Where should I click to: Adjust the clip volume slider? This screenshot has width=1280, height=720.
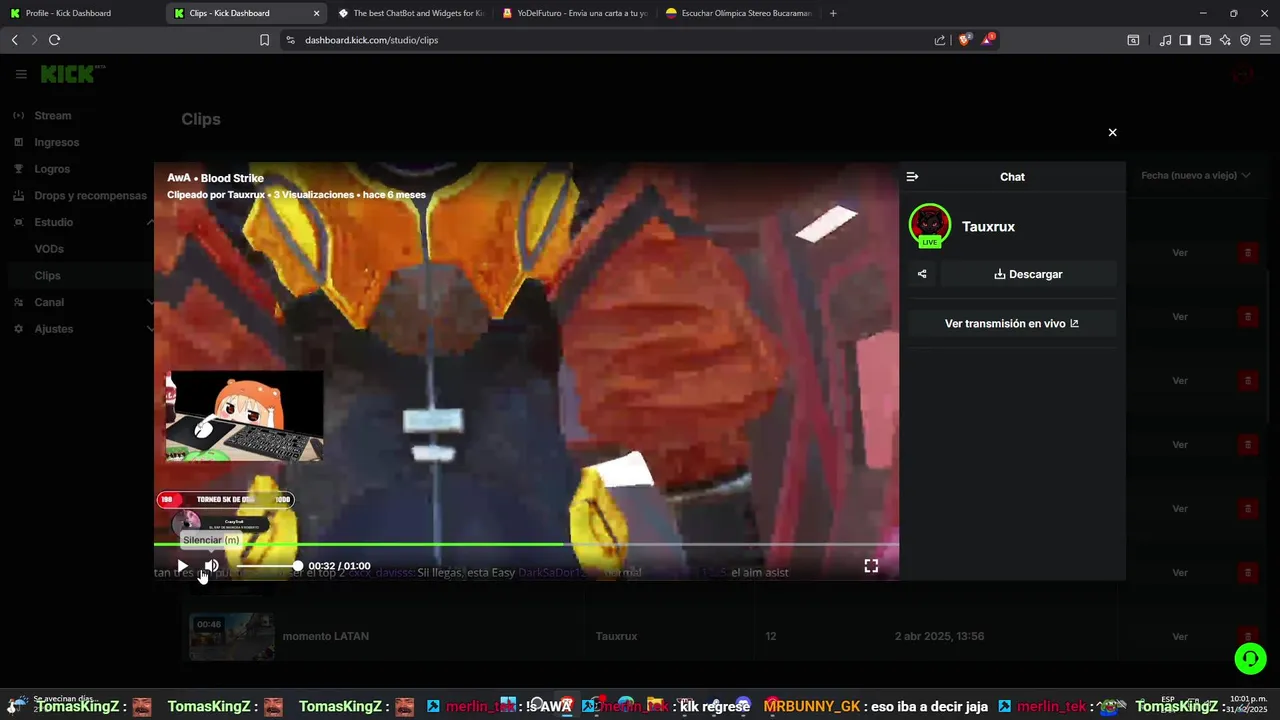click(x=267, y=566)
